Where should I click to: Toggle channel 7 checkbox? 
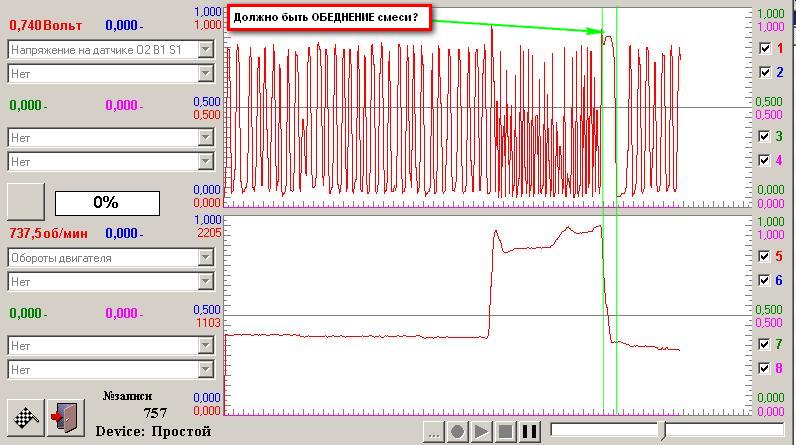(x=765, y=344)
